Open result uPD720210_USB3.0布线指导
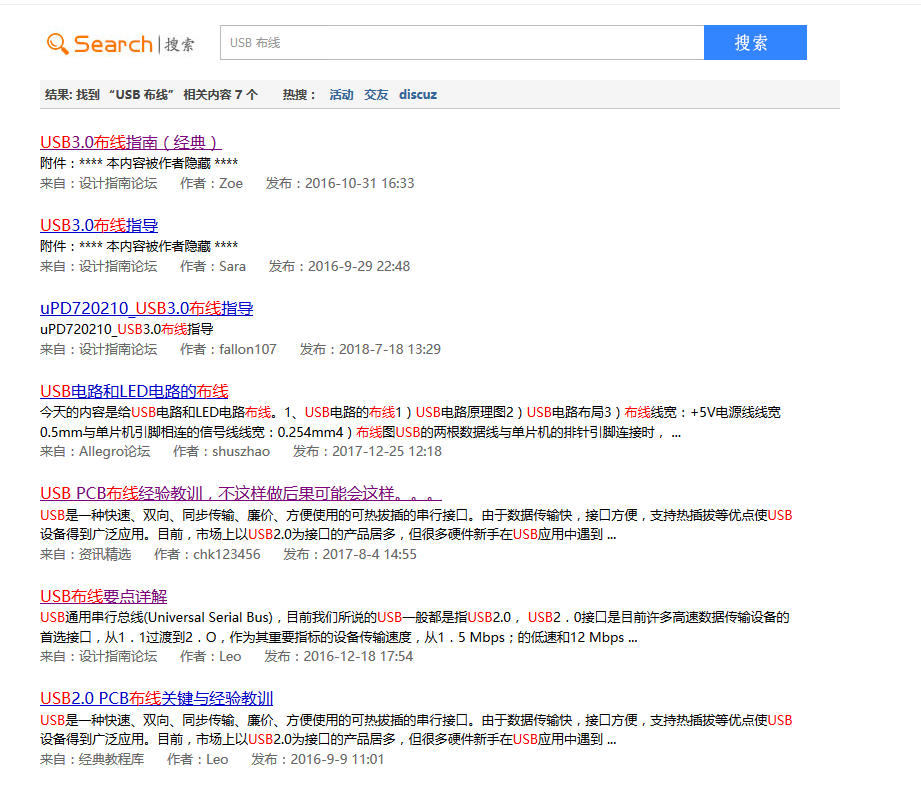Screen dimensions: 921x785 click(x=146, y=308)
